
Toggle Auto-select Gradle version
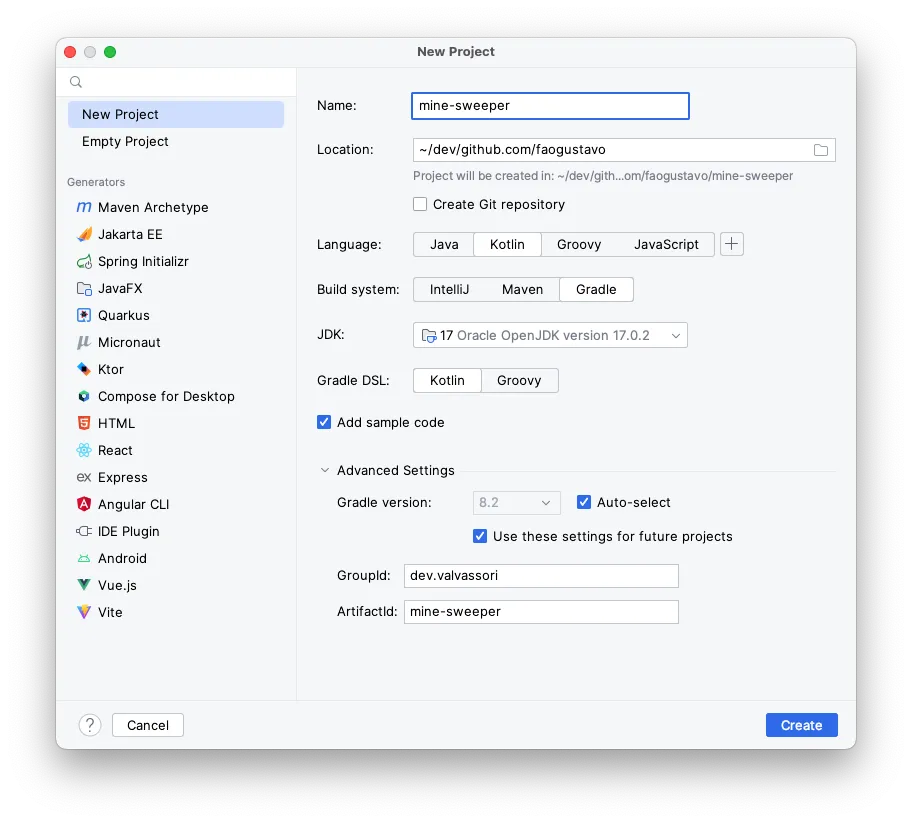click(x=584, y=502)
